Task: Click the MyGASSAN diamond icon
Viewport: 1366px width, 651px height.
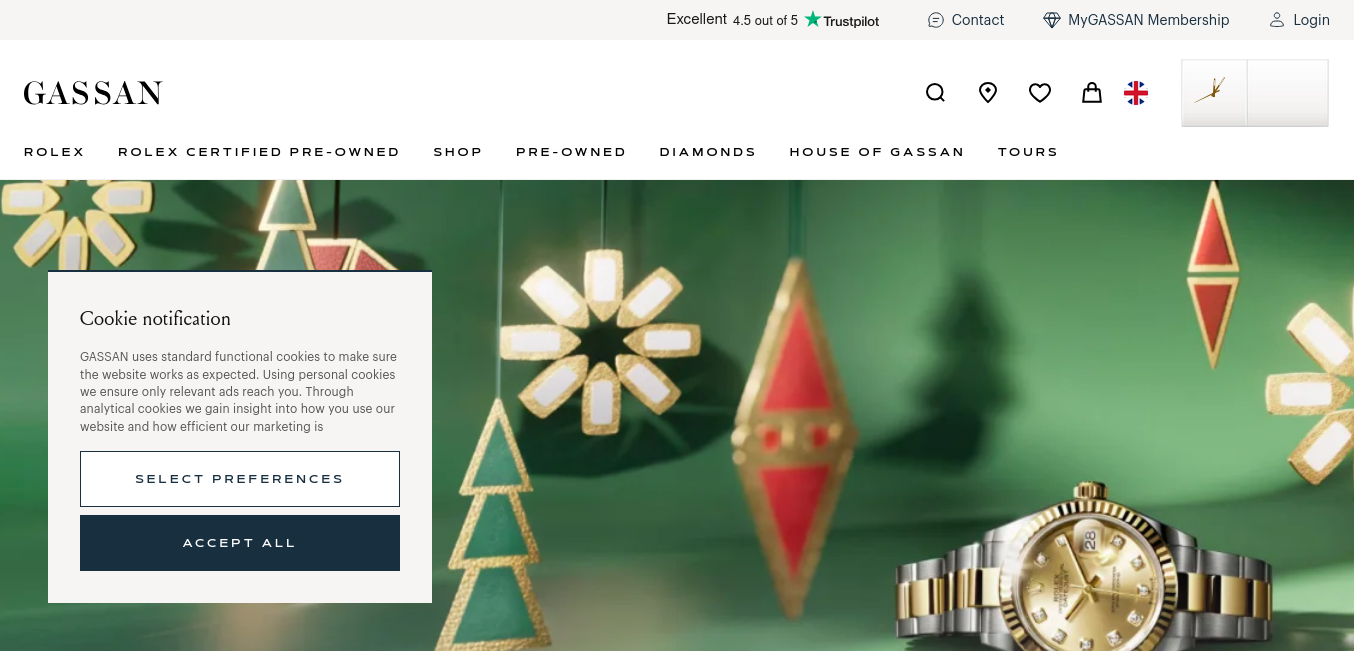Action: tap(1052, 20)
